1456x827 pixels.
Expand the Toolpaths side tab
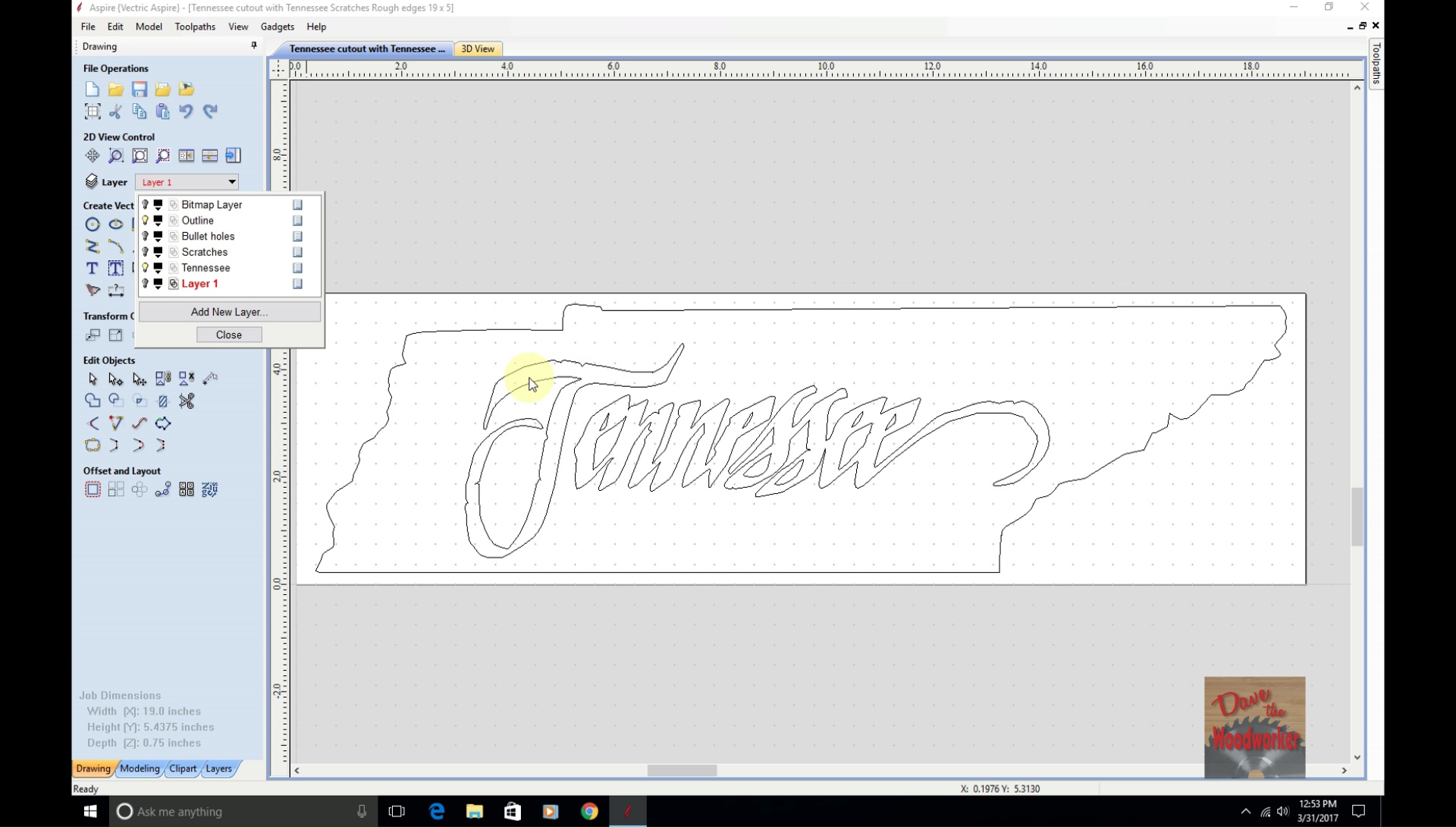1376,64
